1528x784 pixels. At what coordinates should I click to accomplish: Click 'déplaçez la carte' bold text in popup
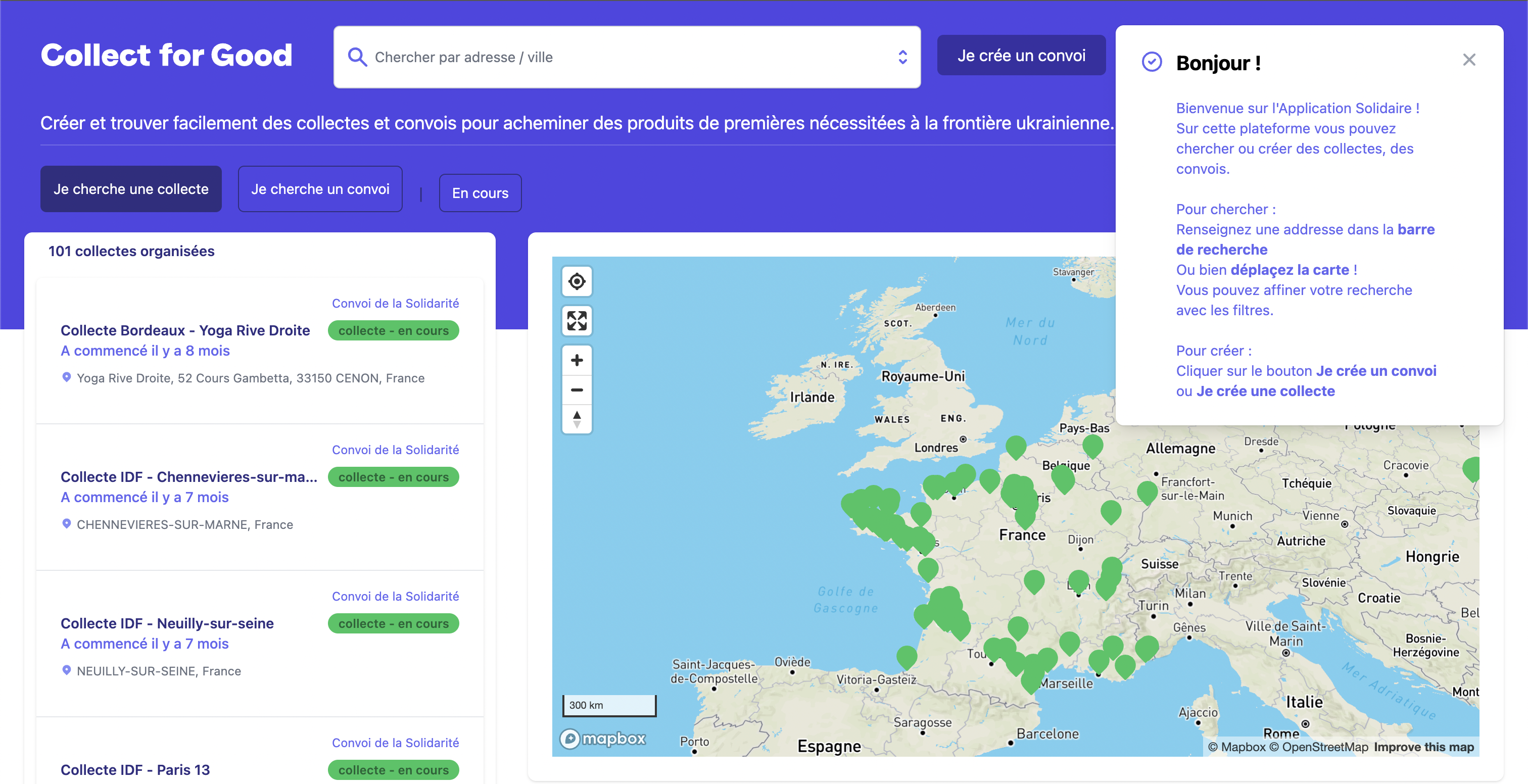pos(1290,270)
